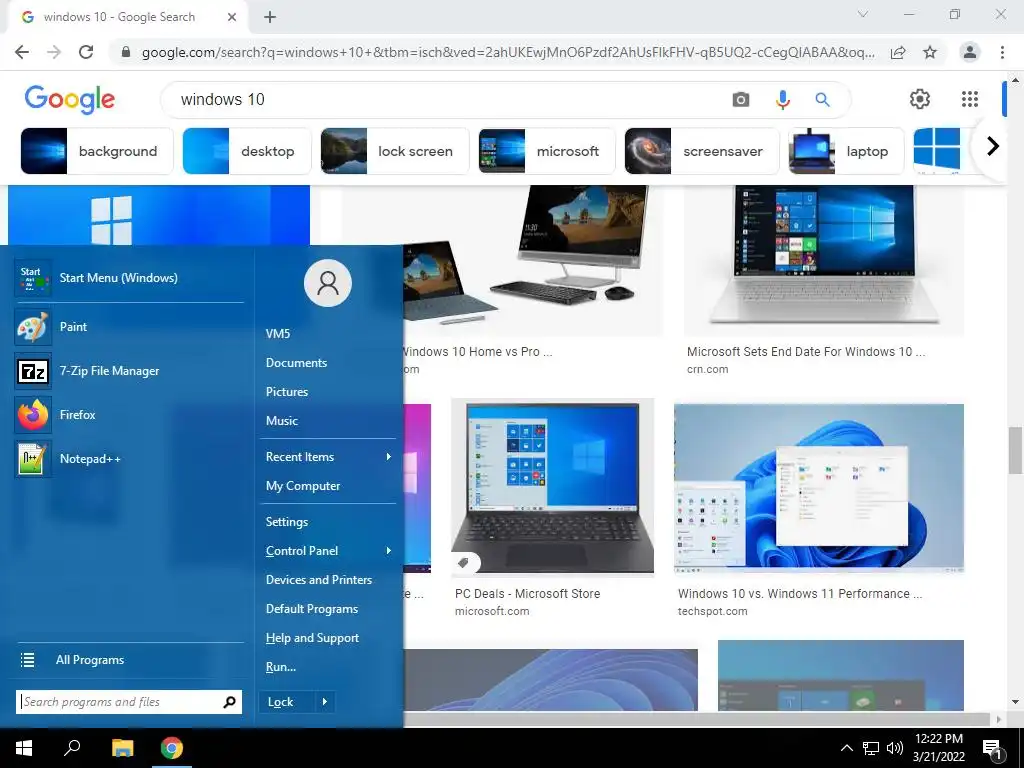Screen dimensions: 1024x768
Task: Open the volume tray icon
Action: point(895,748)
